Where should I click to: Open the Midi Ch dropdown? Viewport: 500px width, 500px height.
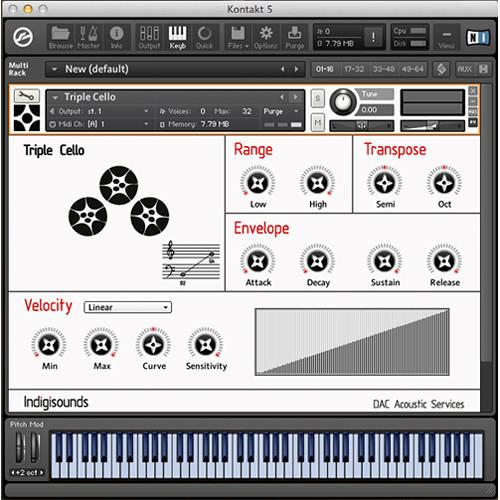click(x=99, y=124)
